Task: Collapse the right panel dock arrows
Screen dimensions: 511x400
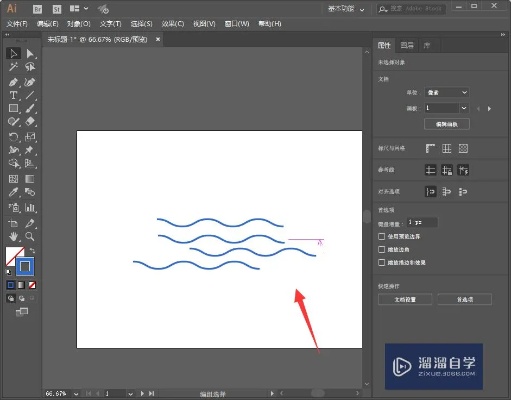Action: (x=503, y=35)
